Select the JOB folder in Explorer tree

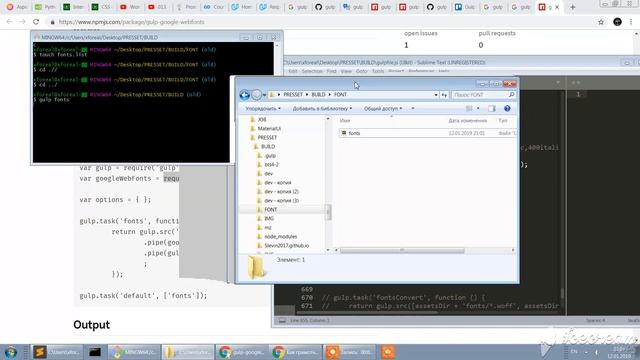point(262,120)
